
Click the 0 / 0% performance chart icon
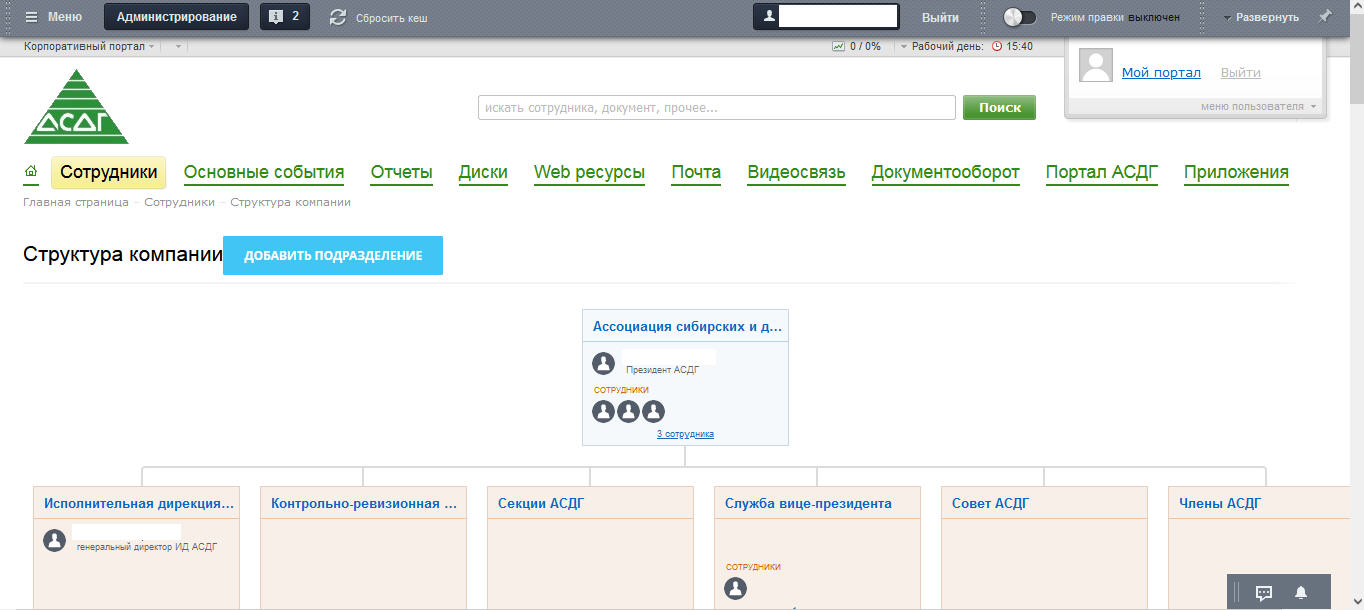(x=838, y=46)
